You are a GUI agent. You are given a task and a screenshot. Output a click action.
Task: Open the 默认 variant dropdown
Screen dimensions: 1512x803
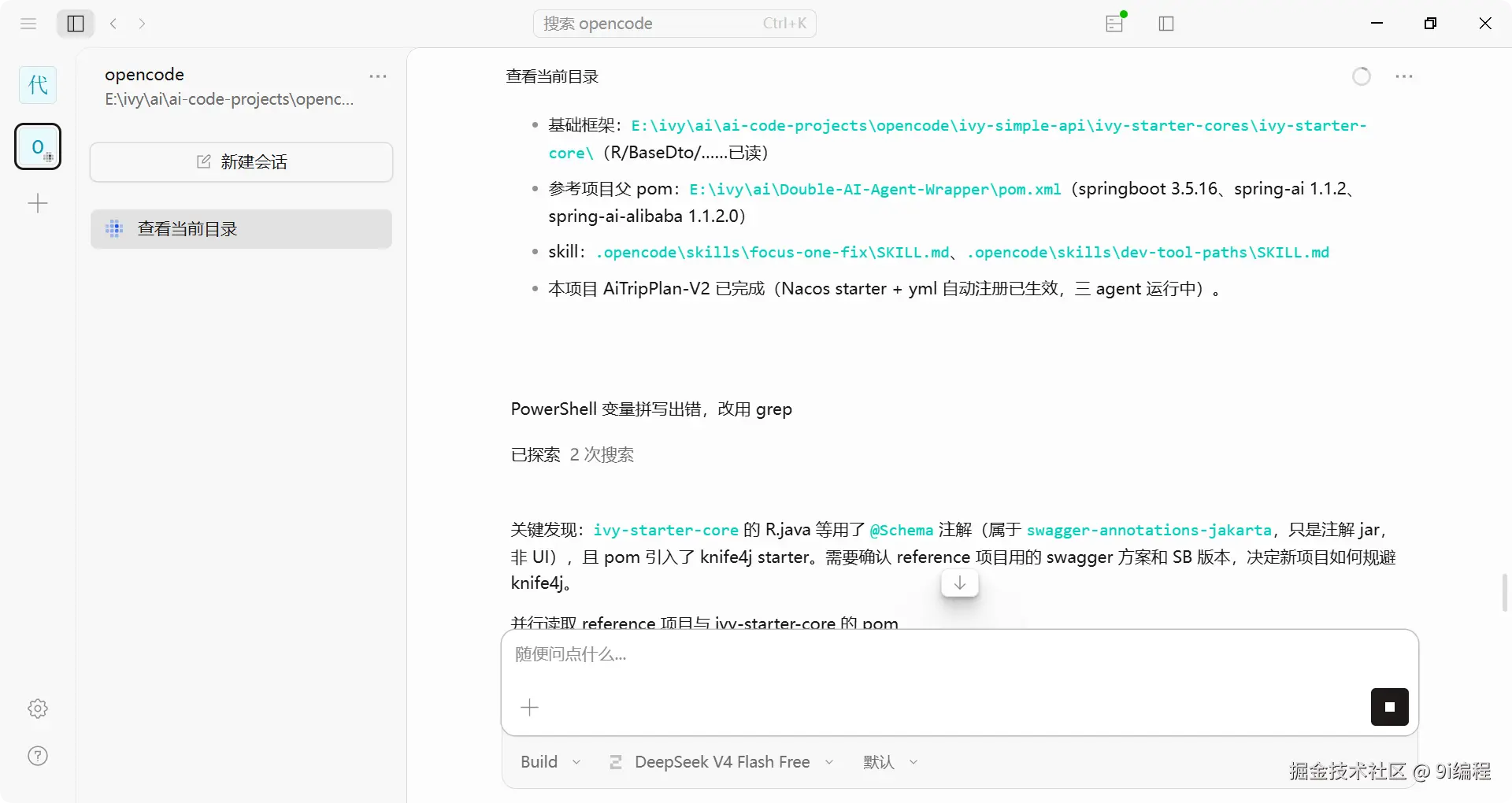click(891, 762)
